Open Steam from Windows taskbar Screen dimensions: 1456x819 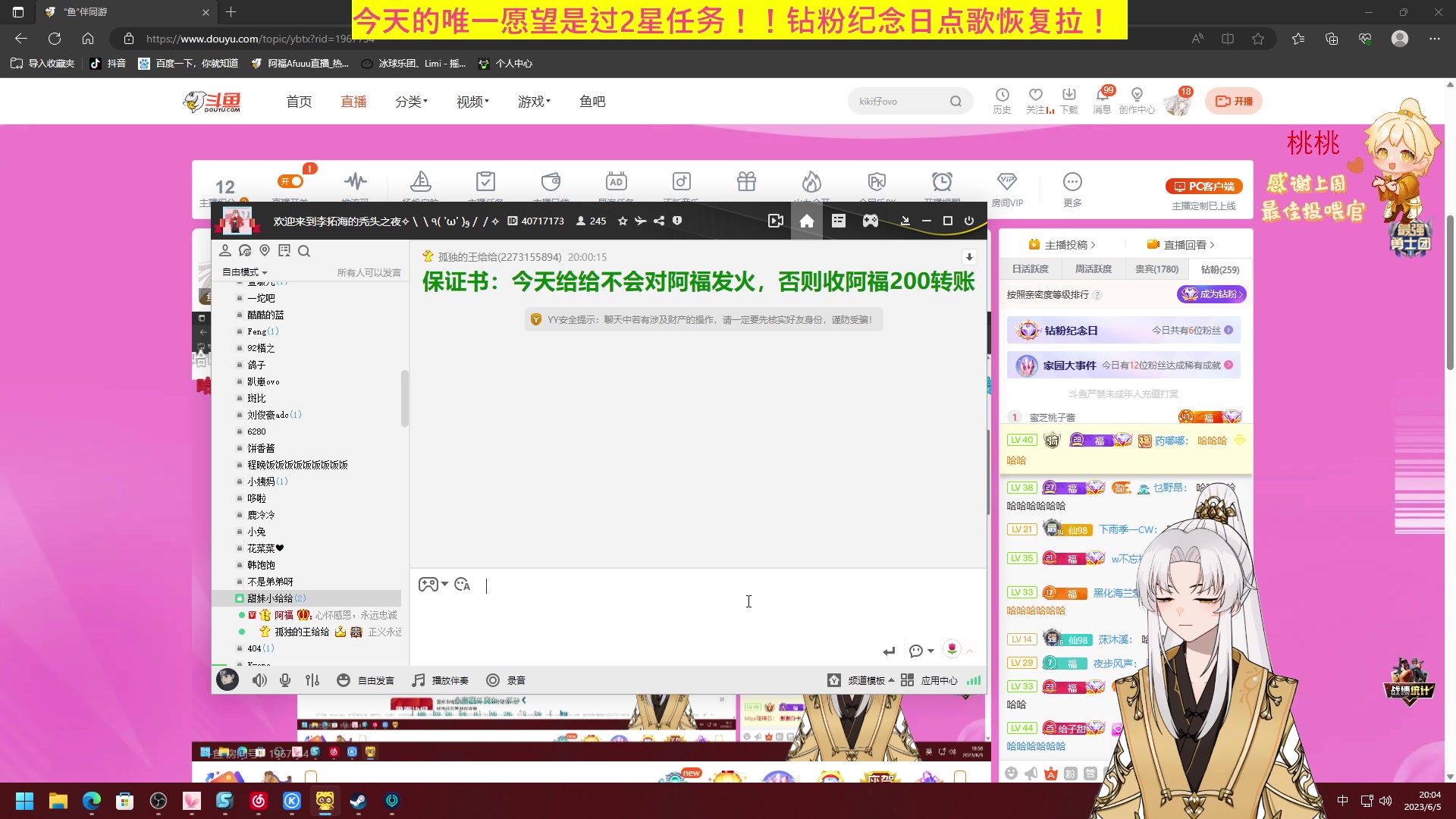pos(358,801)
